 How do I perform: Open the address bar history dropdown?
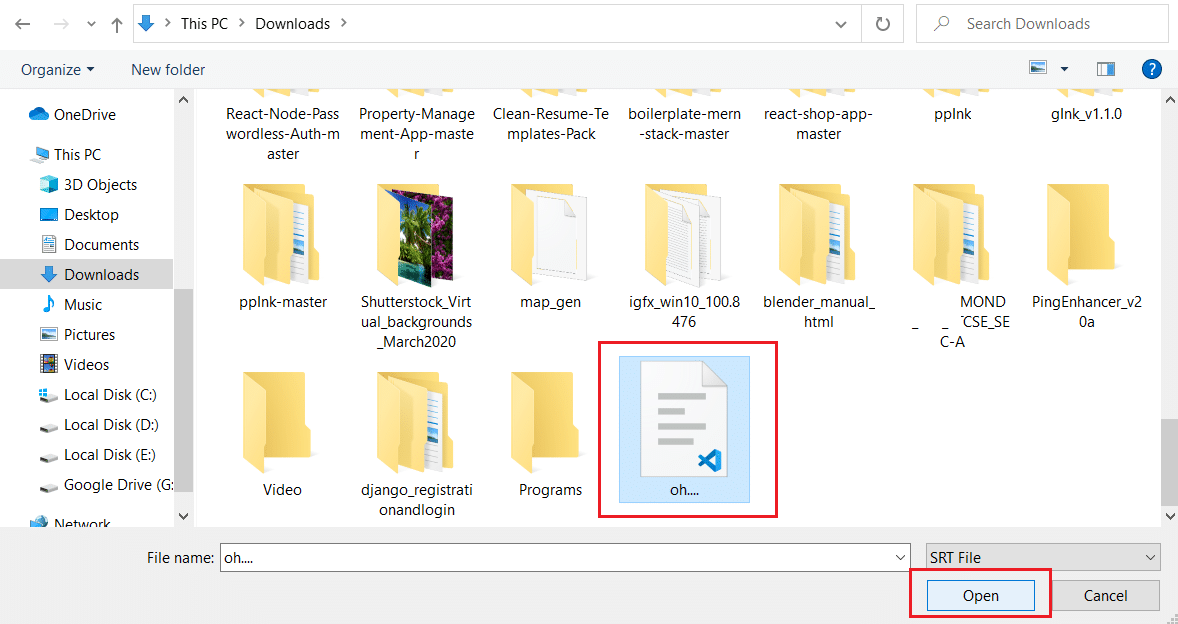(x=840, y=23)
